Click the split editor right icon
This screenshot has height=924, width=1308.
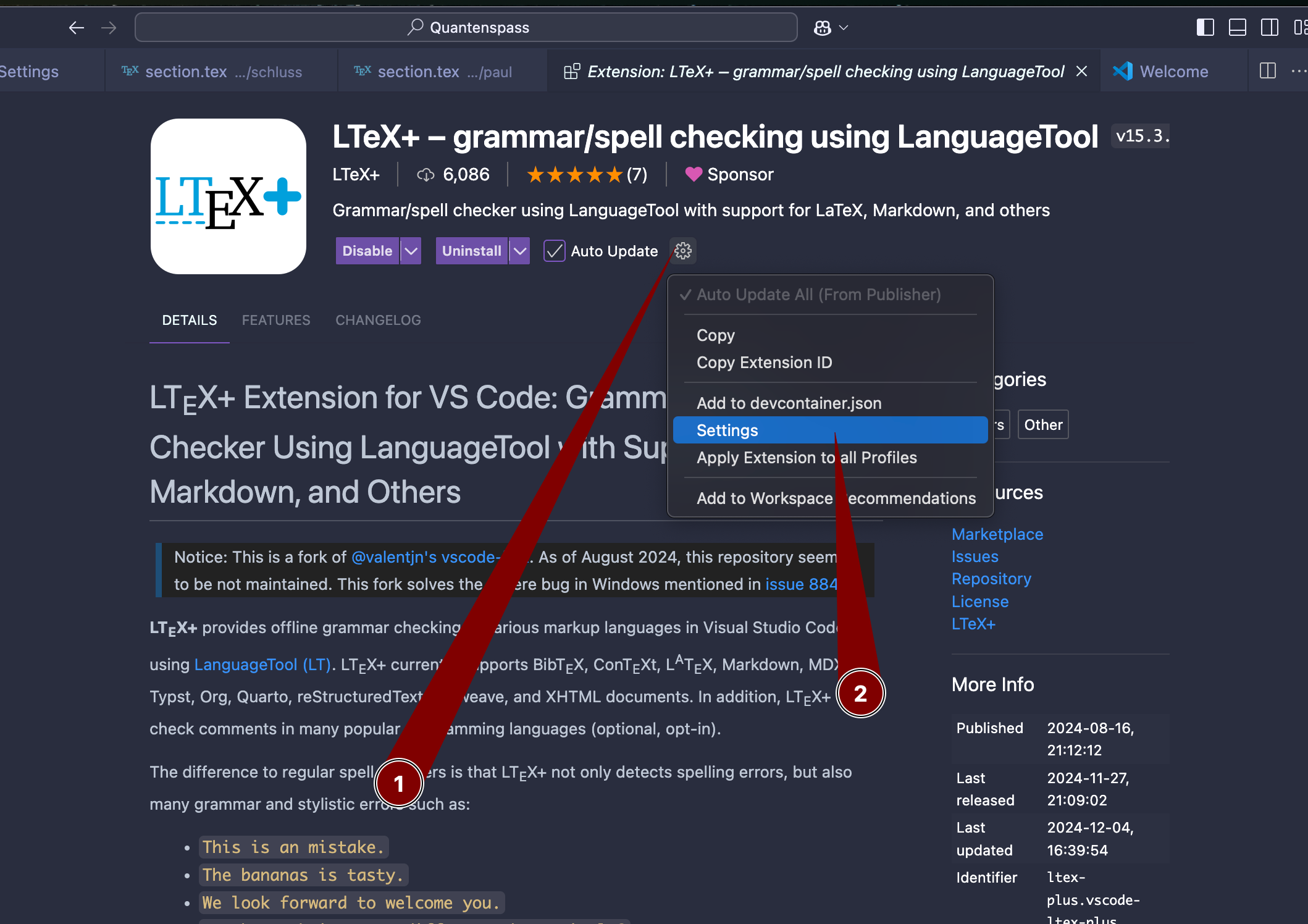coord(1267,71)
